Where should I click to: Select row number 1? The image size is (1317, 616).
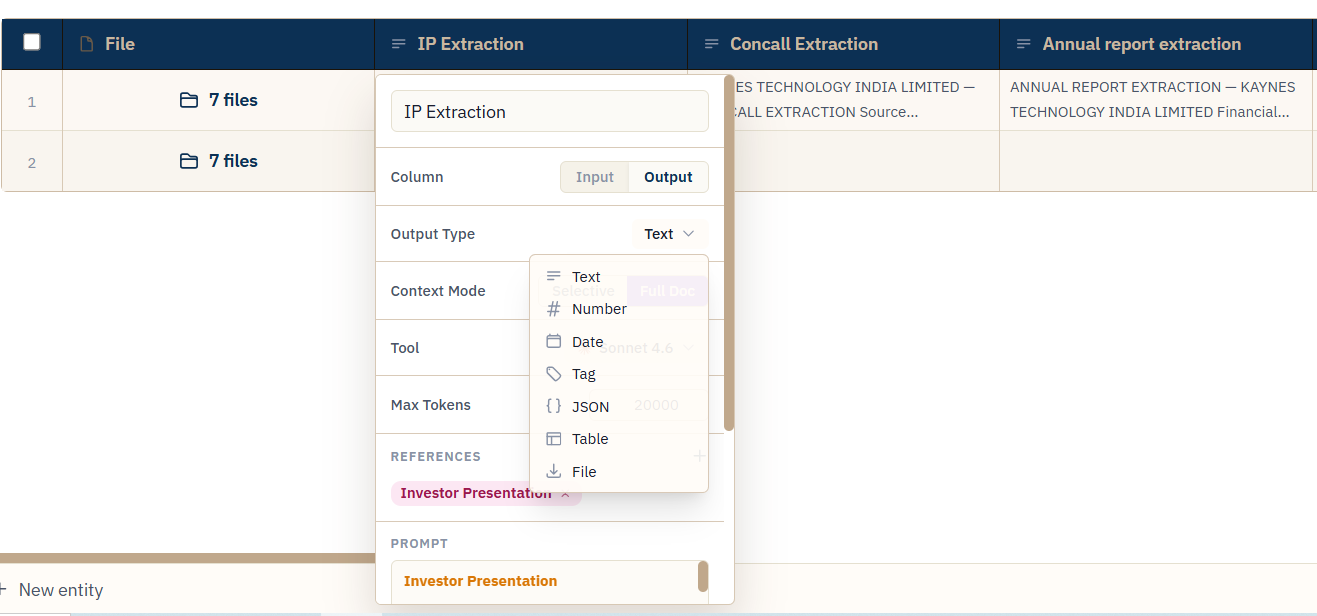(x=32, y=101)
